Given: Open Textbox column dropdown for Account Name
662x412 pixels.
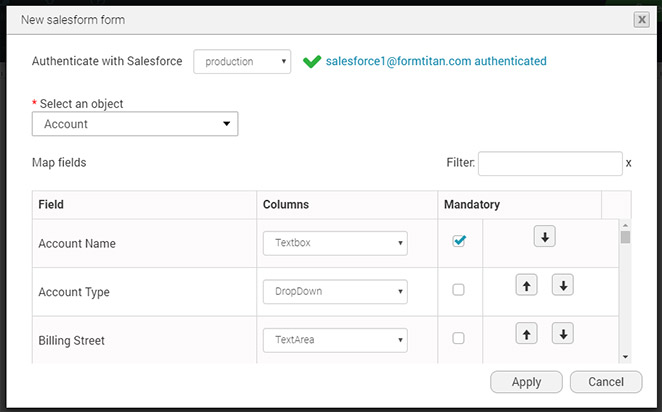Looking at the screenshot, I should pos(335,243).
